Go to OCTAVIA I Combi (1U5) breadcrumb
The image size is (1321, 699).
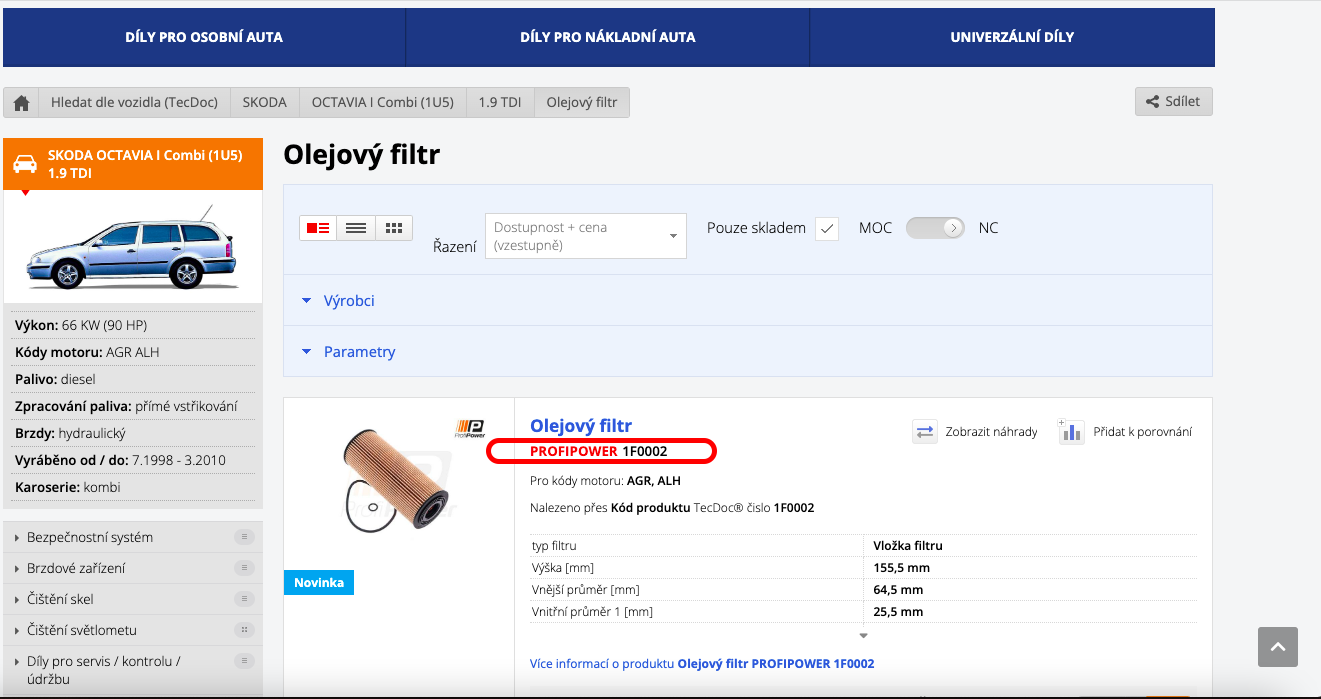(383, 102)
